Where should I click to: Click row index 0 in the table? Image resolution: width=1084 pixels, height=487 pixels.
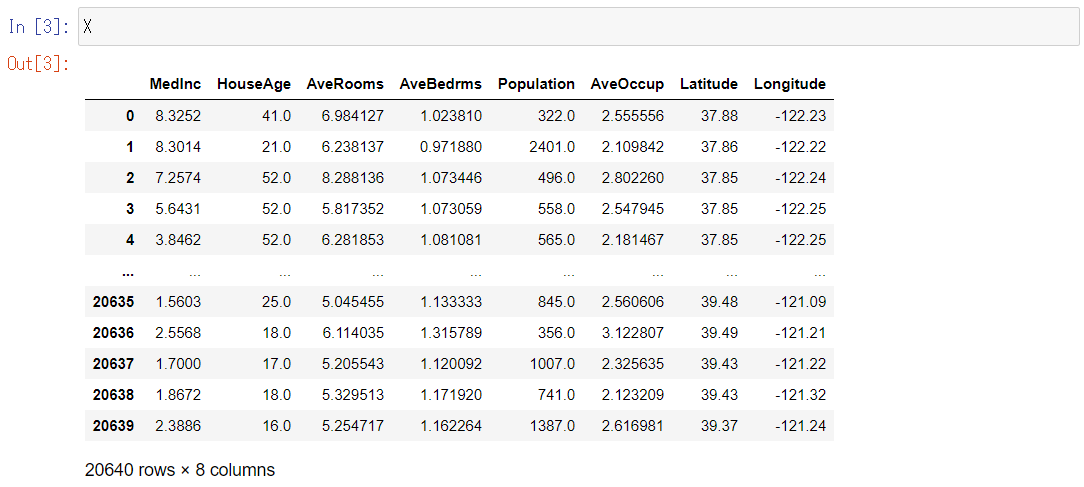pos(129,116)
